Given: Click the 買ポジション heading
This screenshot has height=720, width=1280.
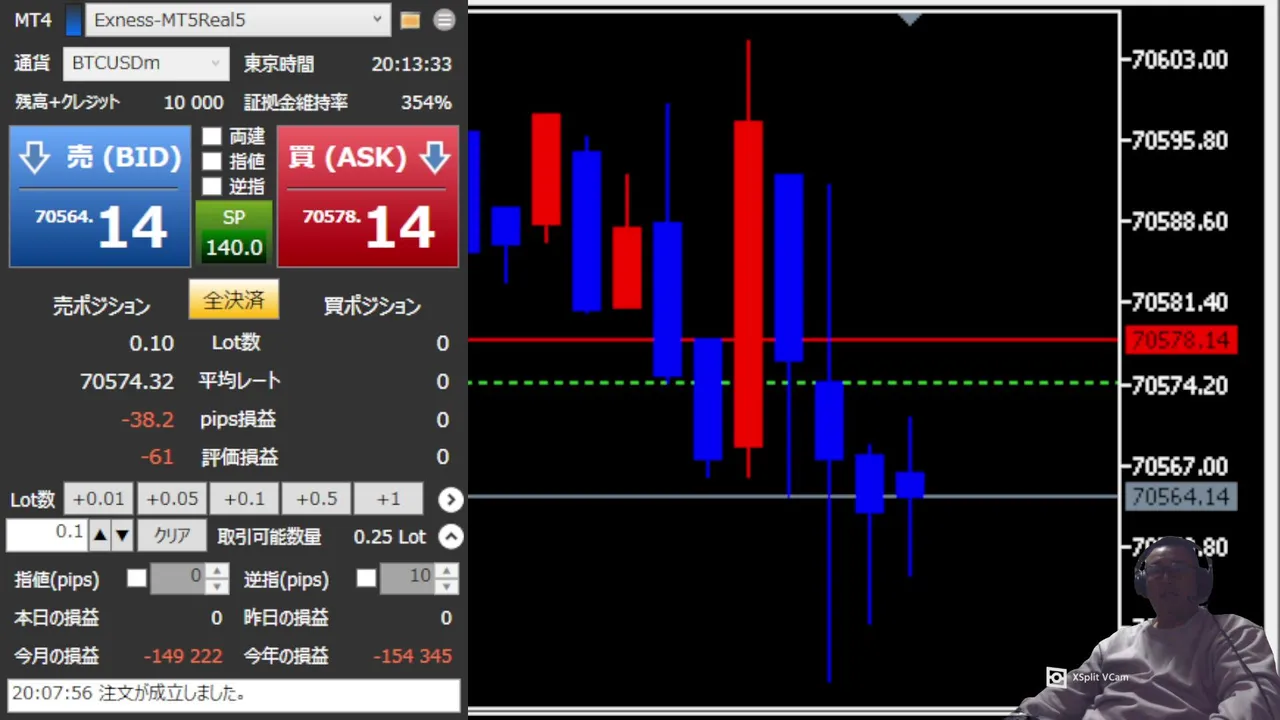Looking at the screenshot, I should (372, 307).
